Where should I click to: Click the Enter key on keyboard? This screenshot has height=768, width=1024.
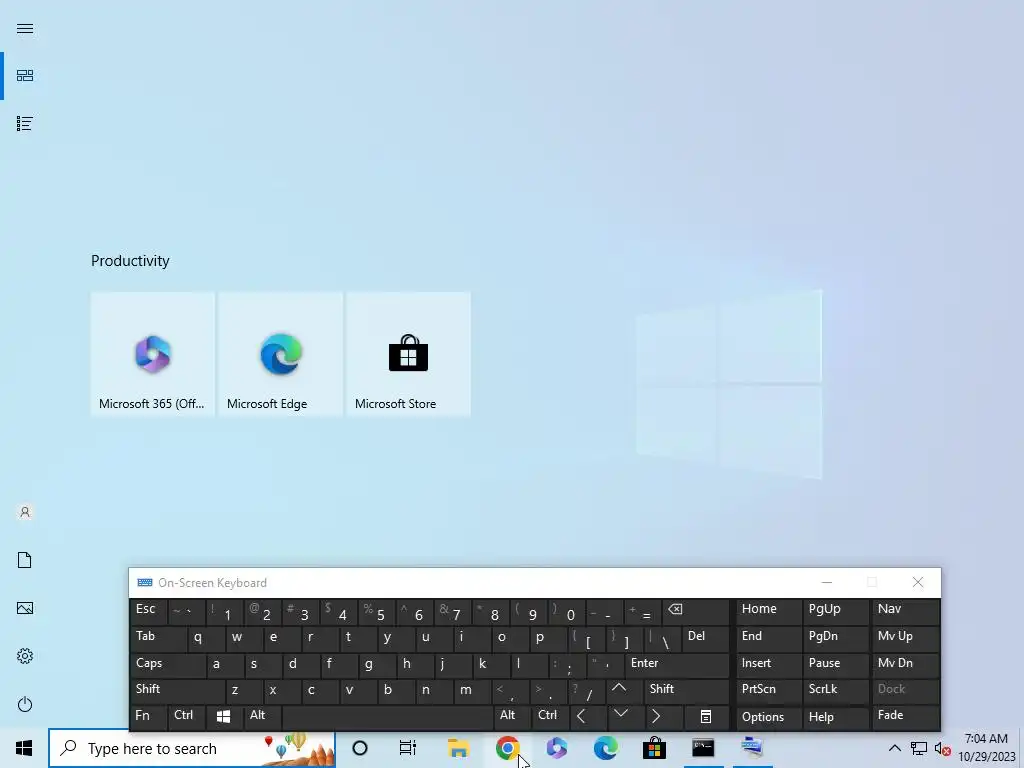point(677,665)
